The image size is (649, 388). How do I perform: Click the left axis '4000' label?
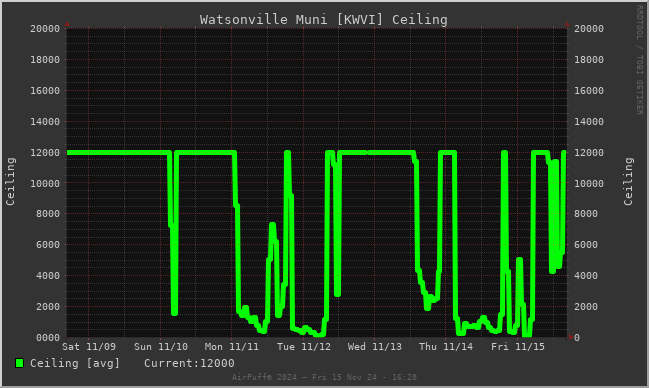48,276
